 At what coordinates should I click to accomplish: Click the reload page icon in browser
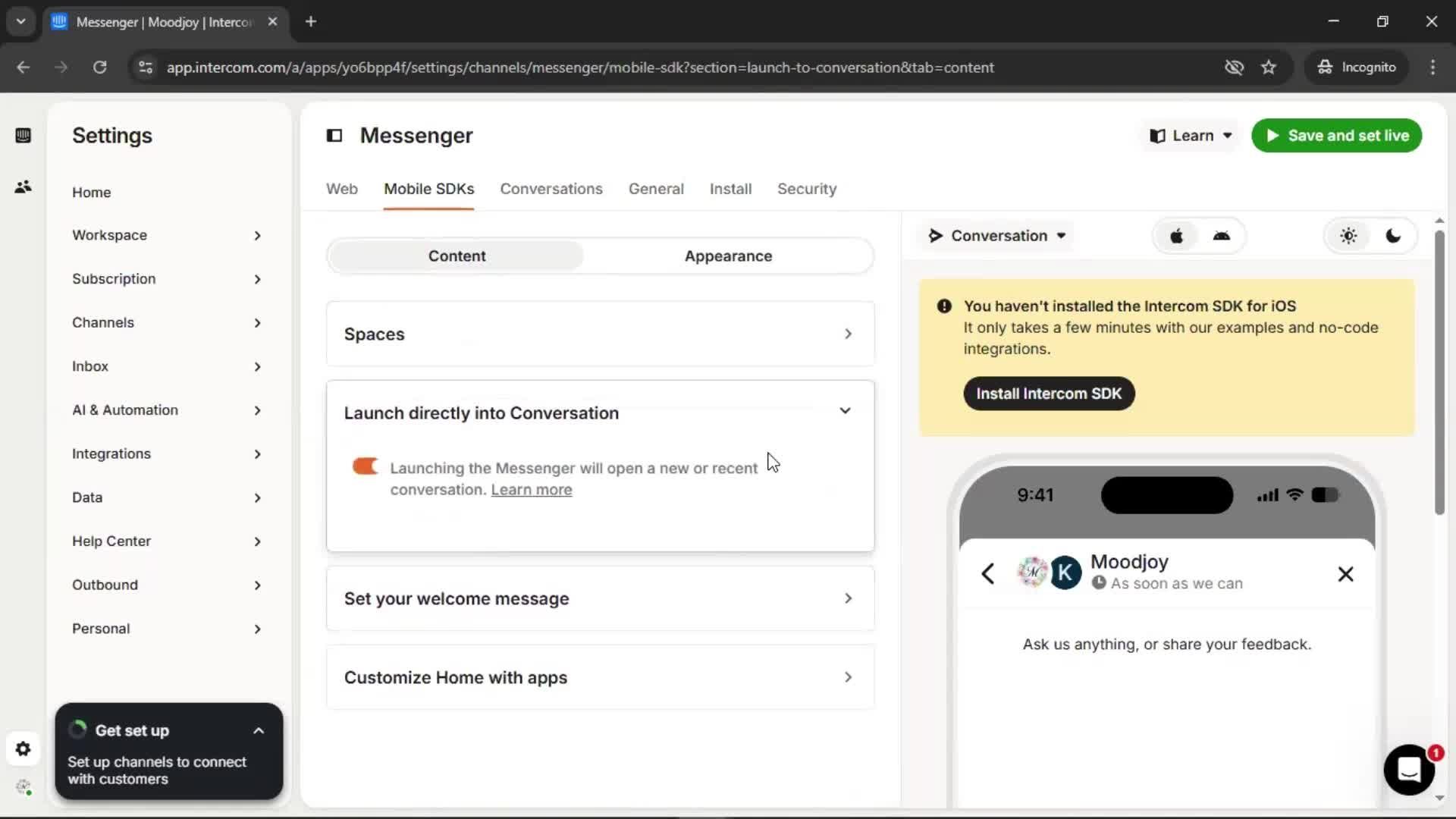[99, 67]
